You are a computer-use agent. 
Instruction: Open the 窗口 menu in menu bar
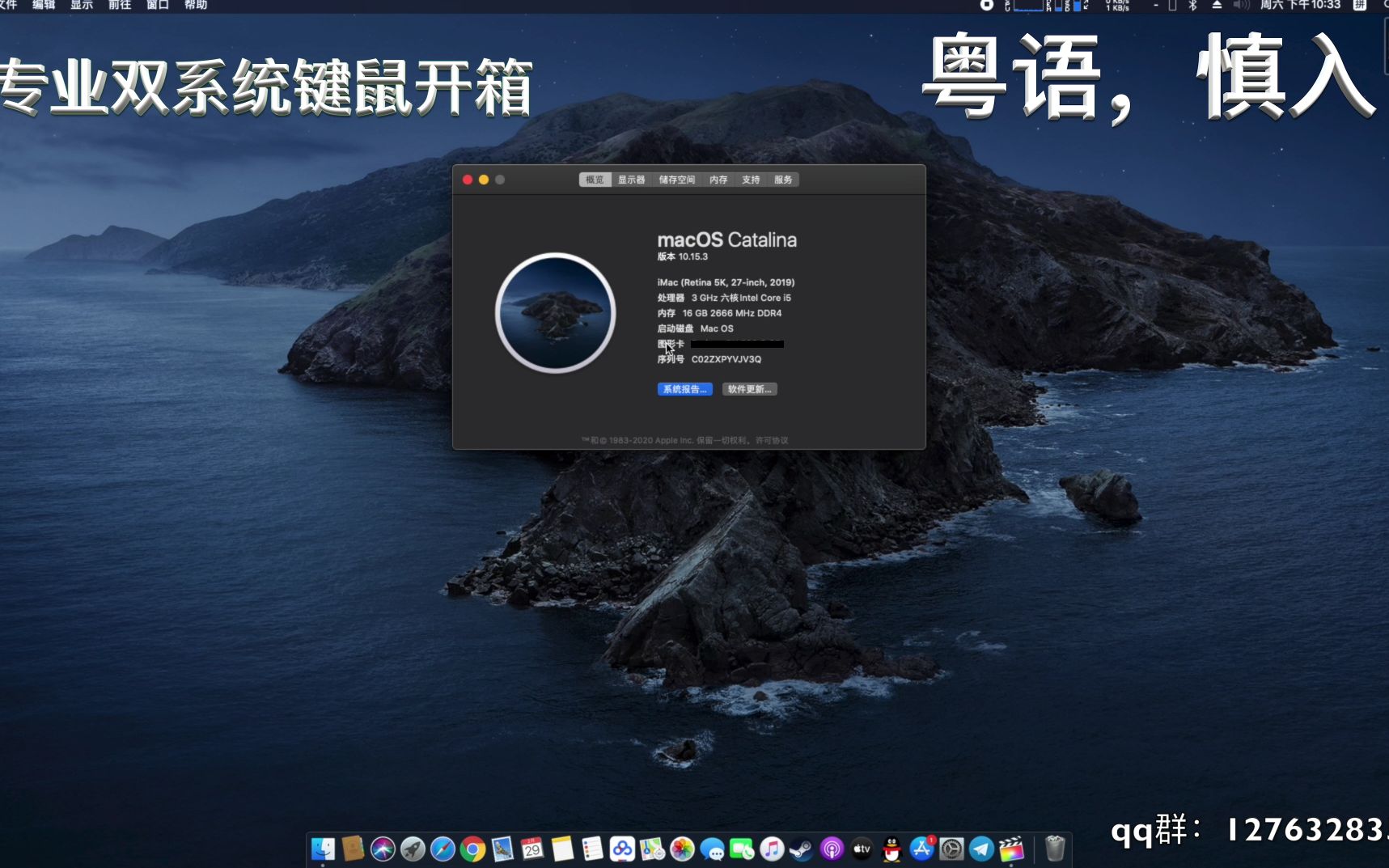[158, 5]
